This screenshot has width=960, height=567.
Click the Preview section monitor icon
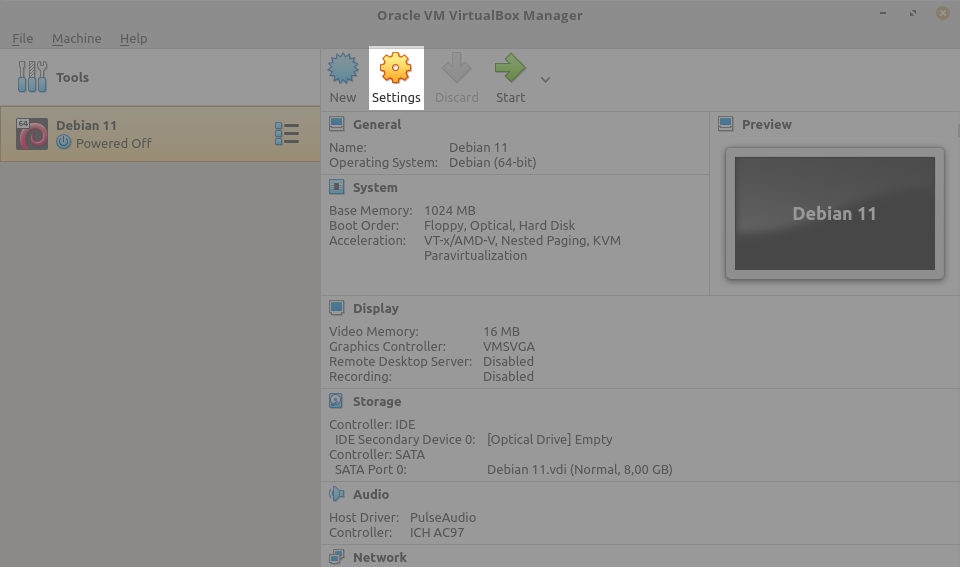click(726, 124)
